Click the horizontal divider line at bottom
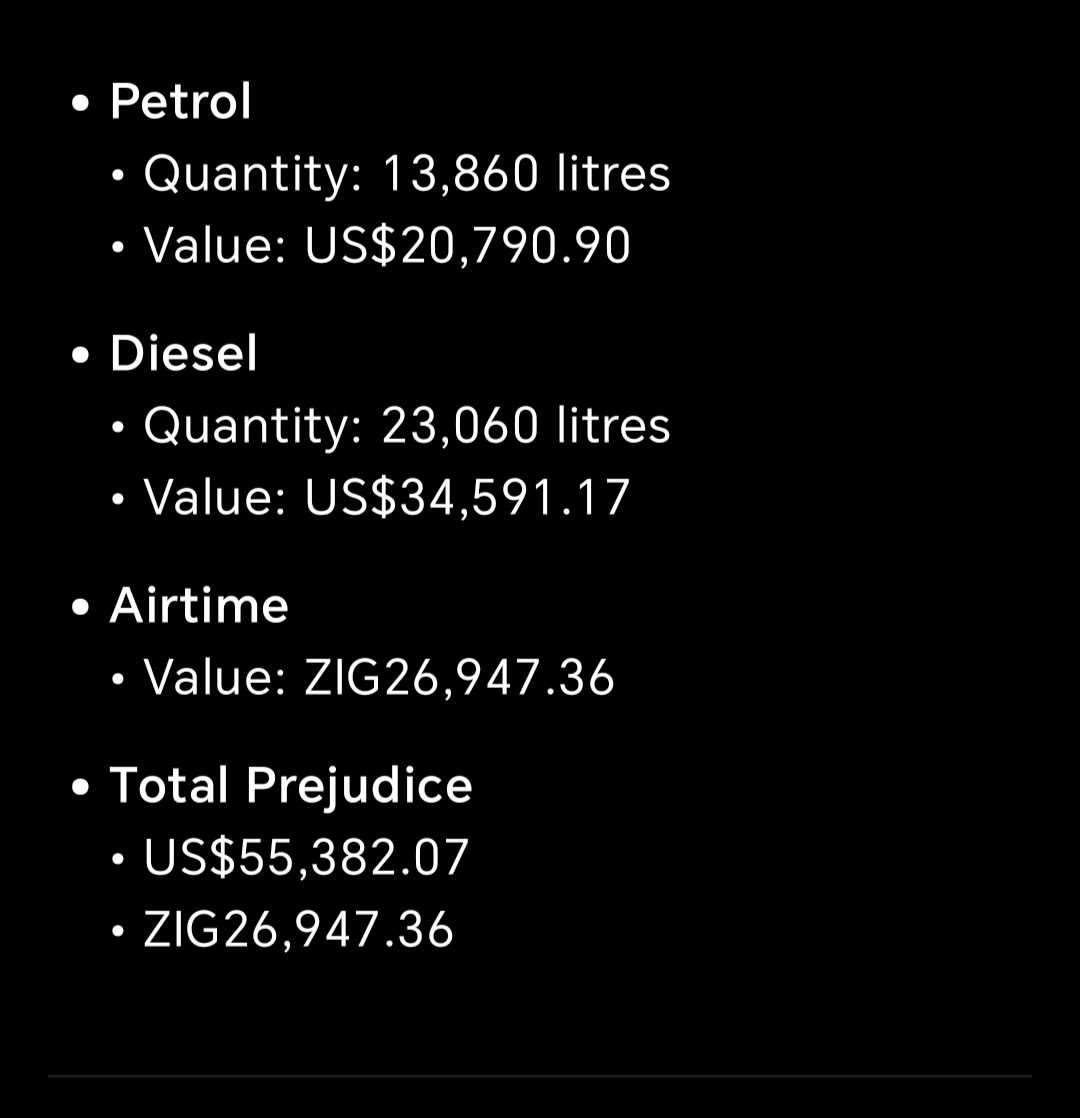 click(x=540, y=1076)
